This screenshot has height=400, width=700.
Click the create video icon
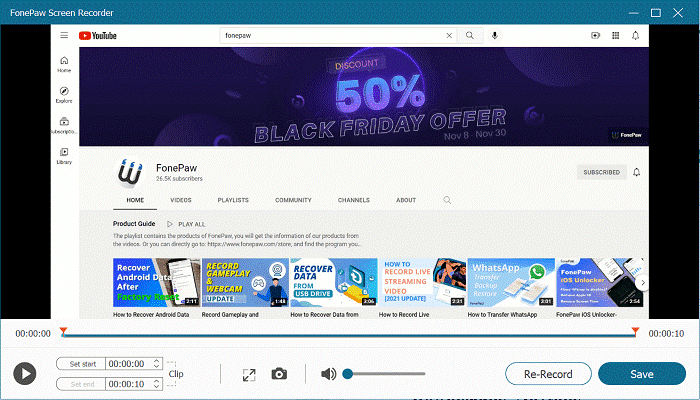[x=596, y=35]
